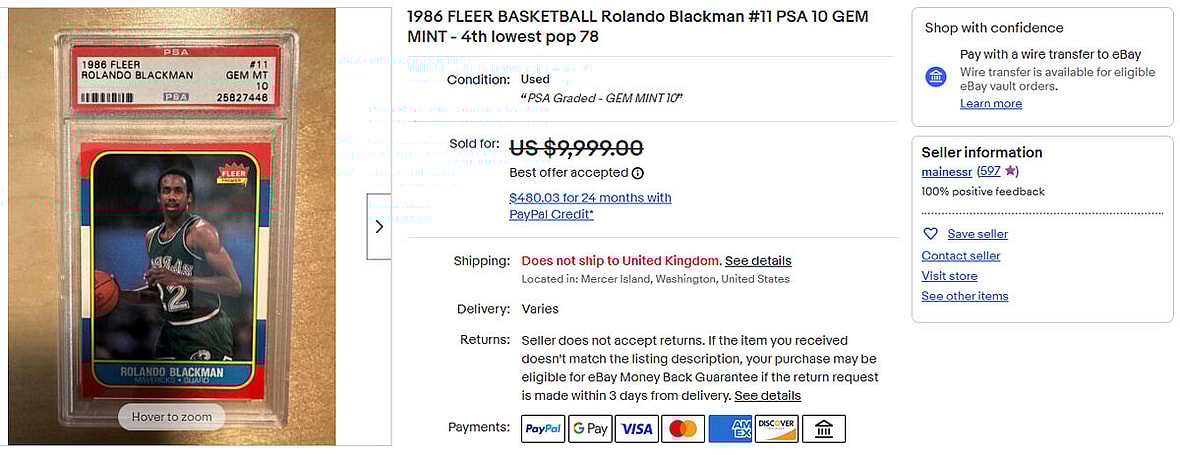This screenshot has height=455, width=1180.
Task: Click the info icon beside Best offer accepted
Action: (638, 173)
